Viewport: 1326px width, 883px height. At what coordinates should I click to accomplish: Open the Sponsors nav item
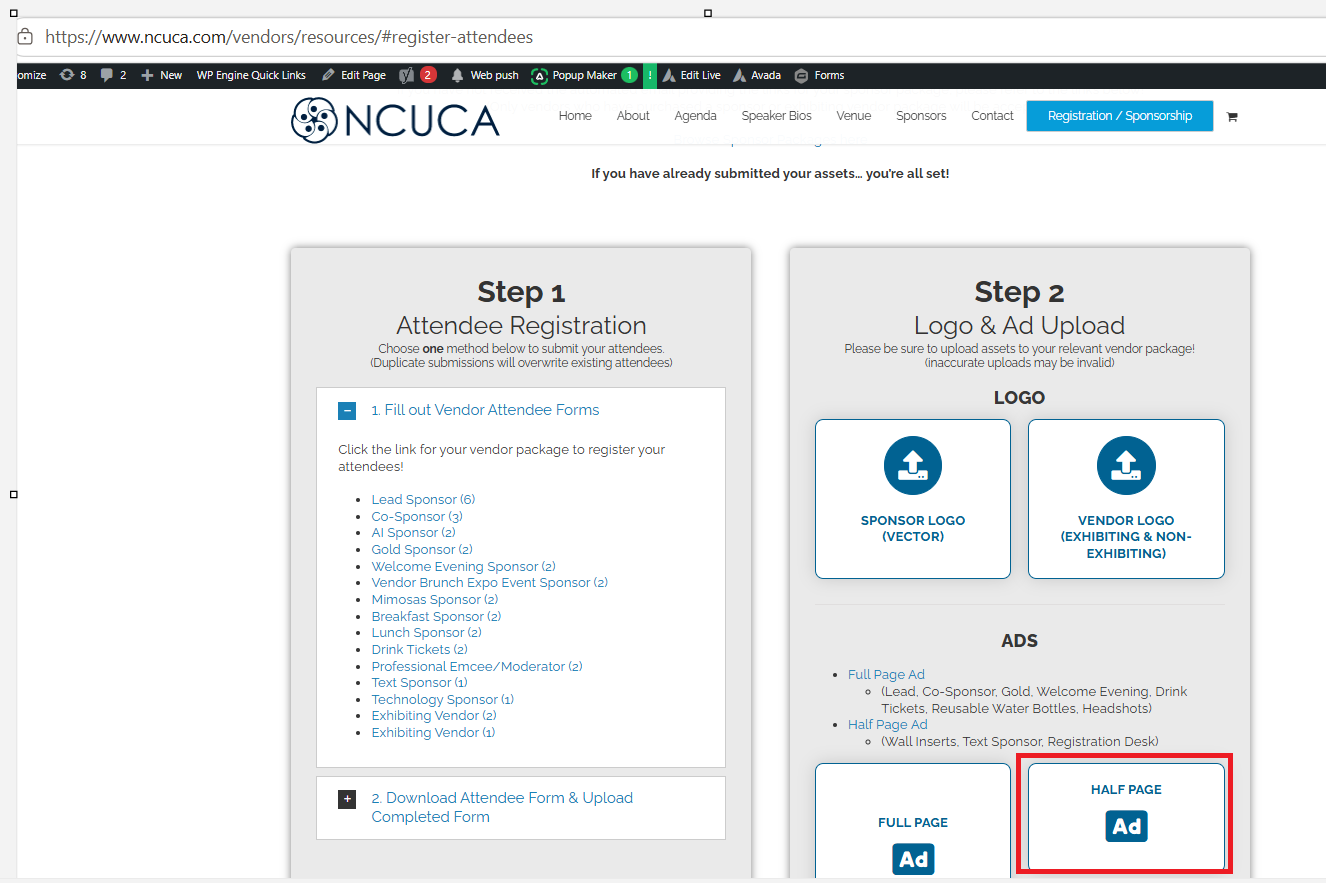click(x=921, y=116)
